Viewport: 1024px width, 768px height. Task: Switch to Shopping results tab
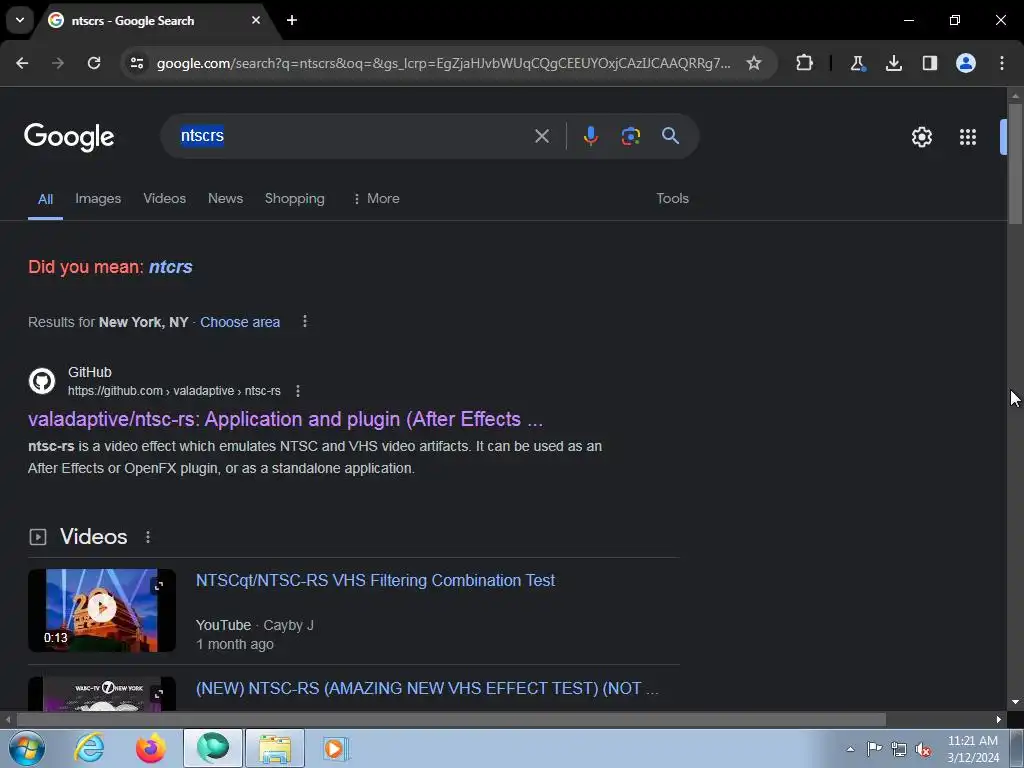(295, 199)
